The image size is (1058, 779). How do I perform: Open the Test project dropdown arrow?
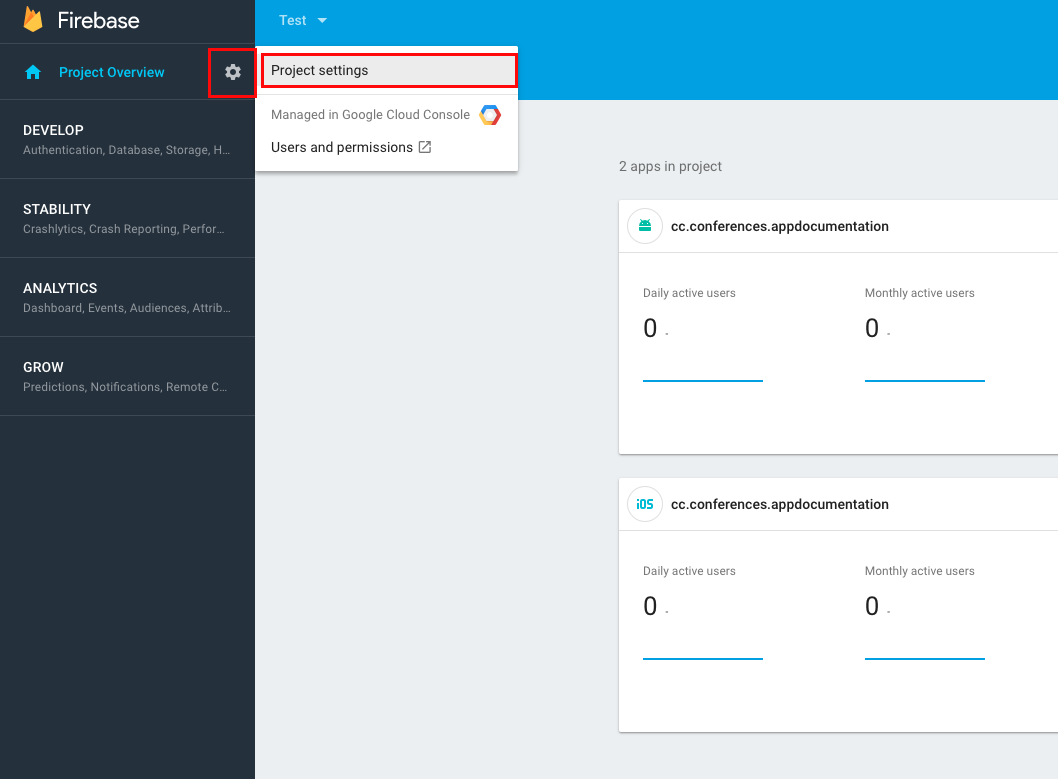[x=323, y=21]
